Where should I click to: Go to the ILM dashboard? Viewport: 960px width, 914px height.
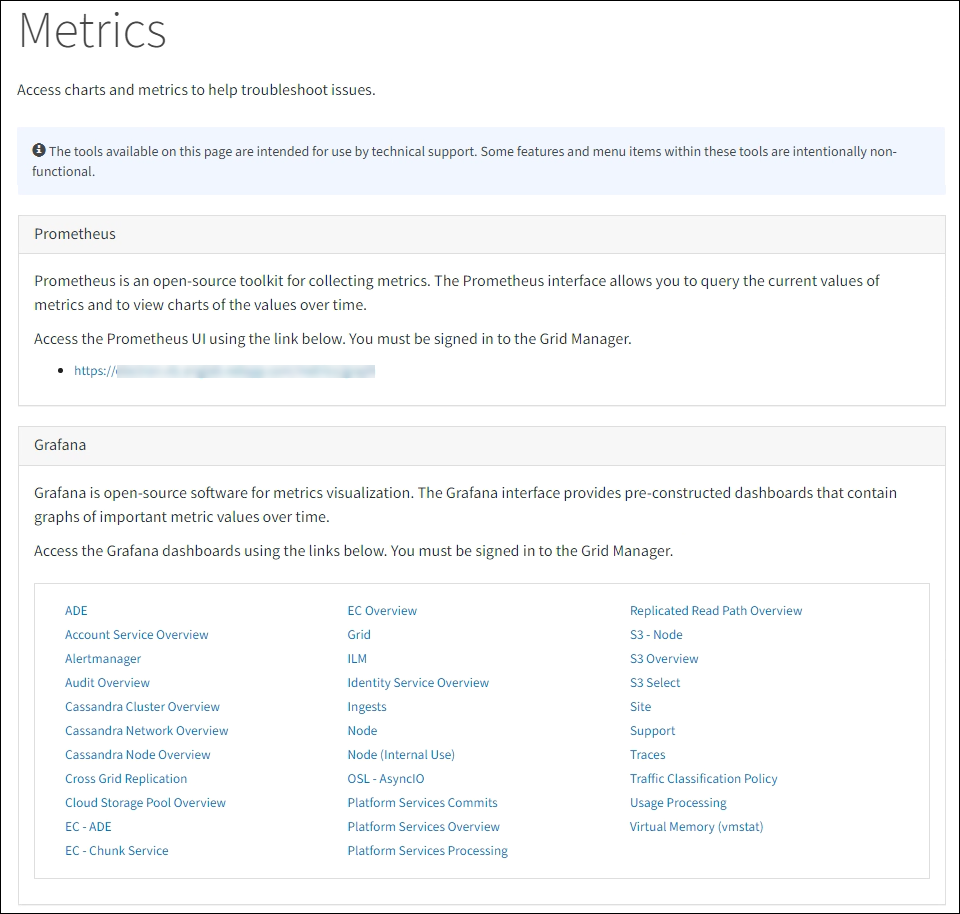(x=357, y=659)
